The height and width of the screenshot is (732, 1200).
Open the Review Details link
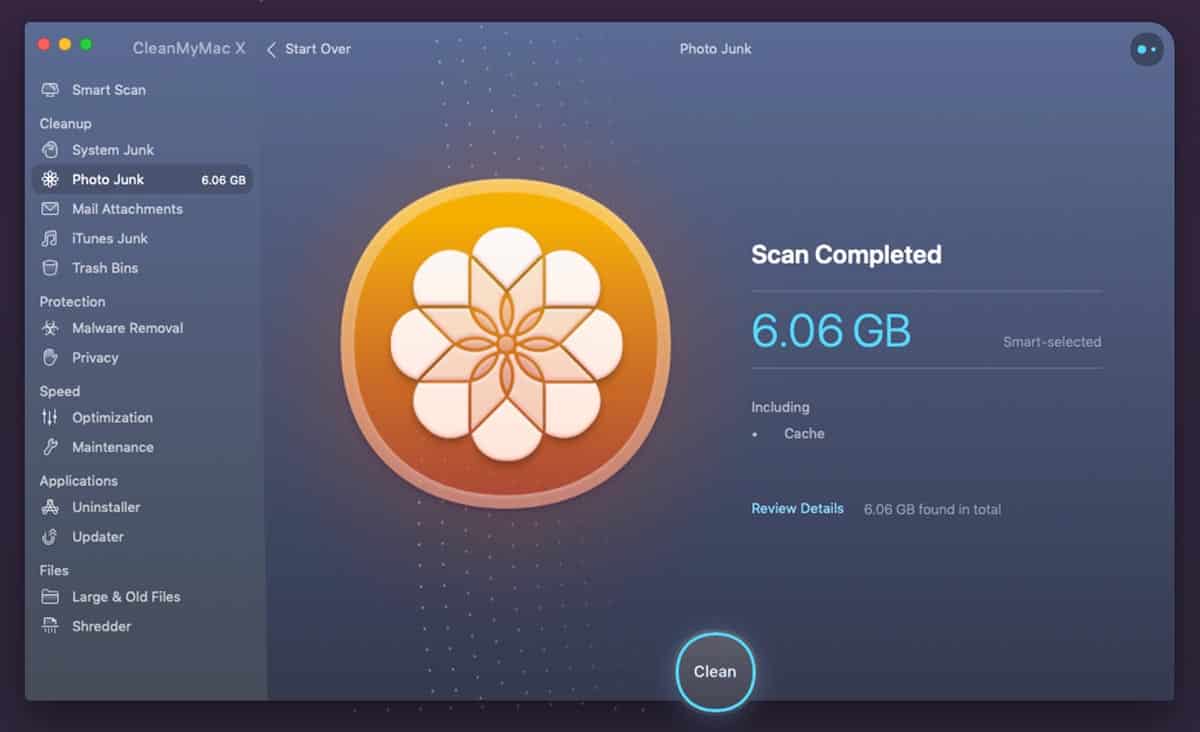point(797,509)
